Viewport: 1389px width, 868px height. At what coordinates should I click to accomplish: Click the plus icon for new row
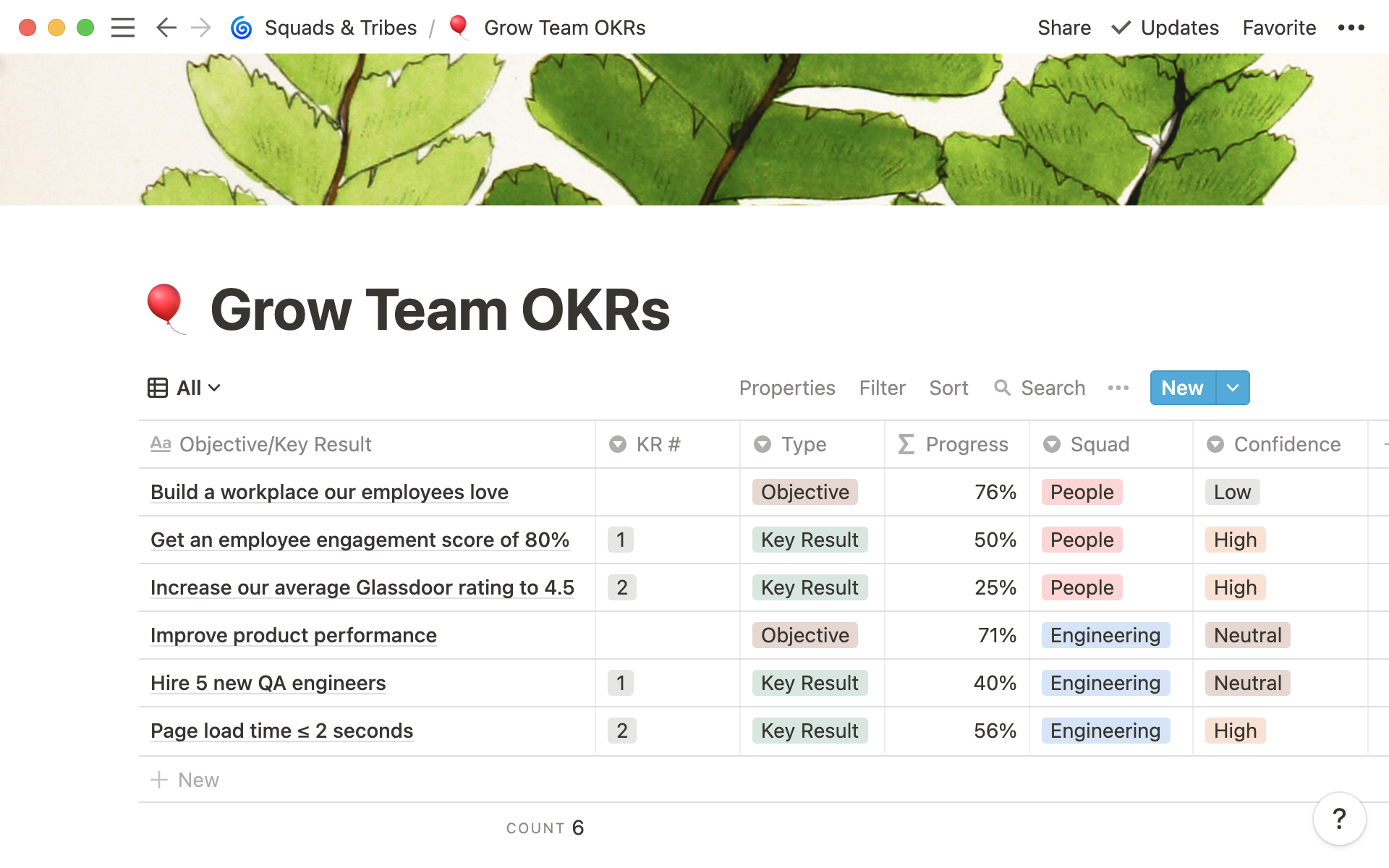(x=159, y=780)
